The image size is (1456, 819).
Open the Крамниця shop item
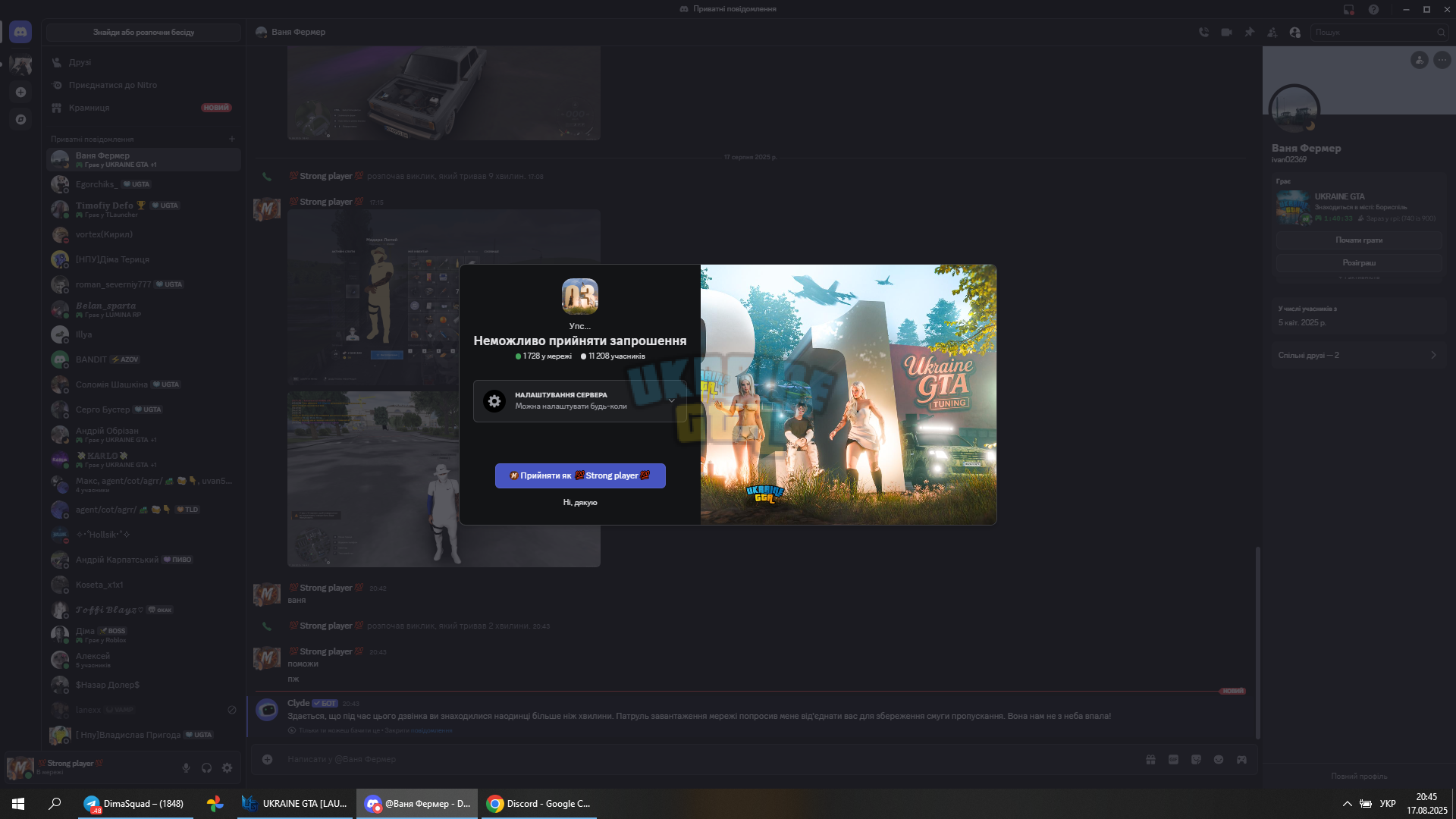tap(144, 108)
